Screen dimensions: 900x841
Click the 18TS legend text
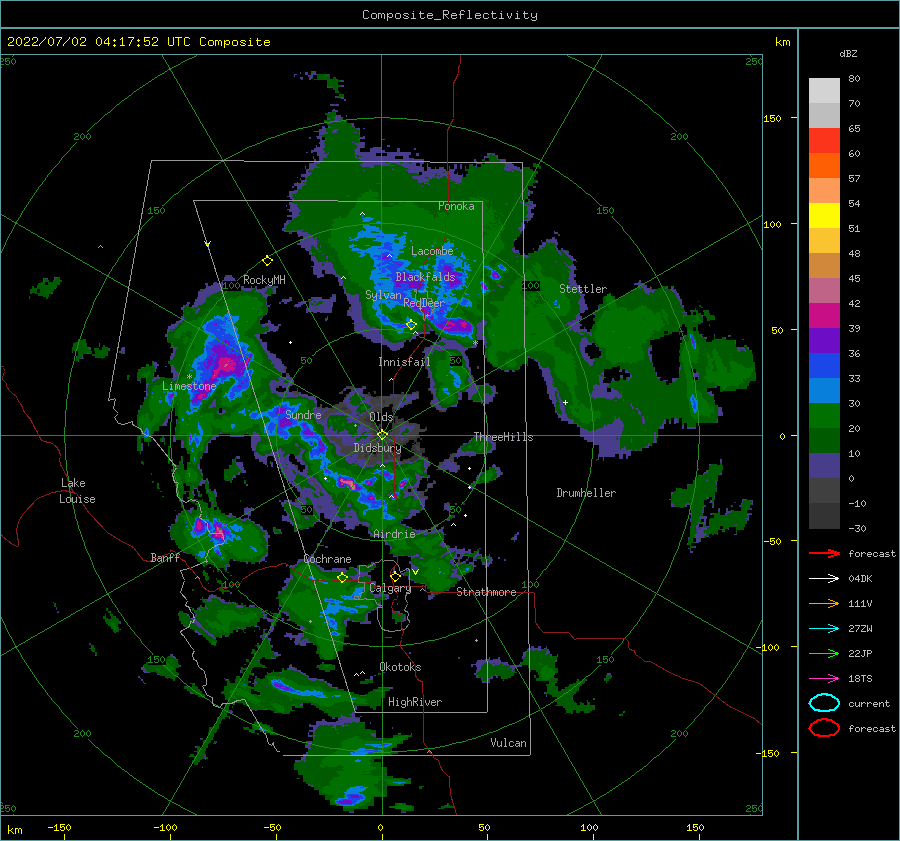click(860, 679)
